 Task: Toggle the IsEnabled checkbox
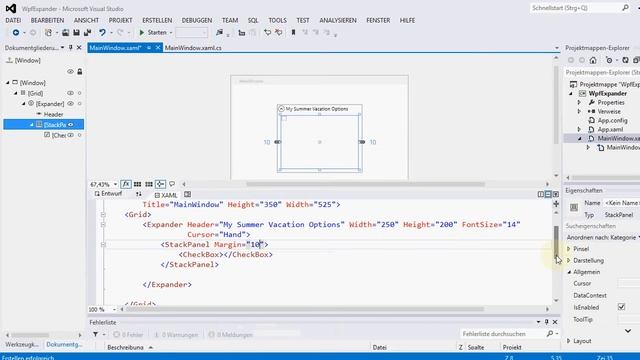(x=621, y=307)
